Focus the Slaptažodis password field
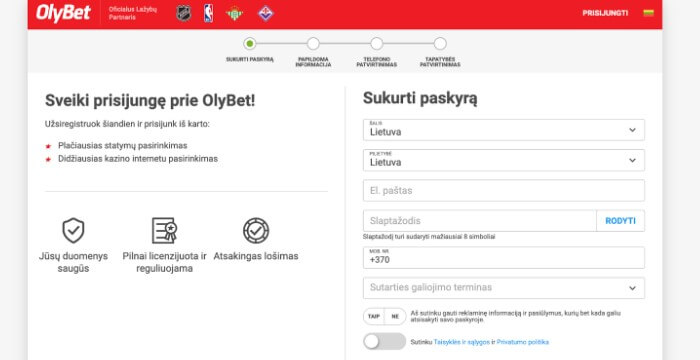This screenshot has height=360, width=700. [x=479, y=221]
